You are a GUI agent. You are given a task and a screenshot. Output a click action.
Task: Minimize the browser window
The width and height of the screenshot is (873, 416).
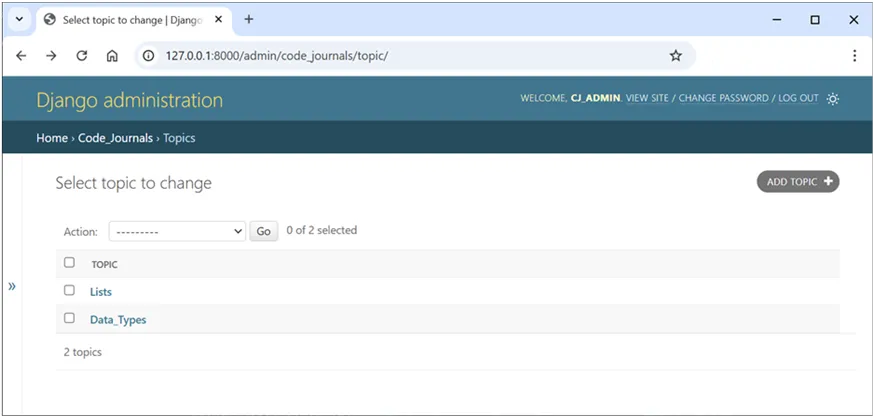tap(777, 19)
